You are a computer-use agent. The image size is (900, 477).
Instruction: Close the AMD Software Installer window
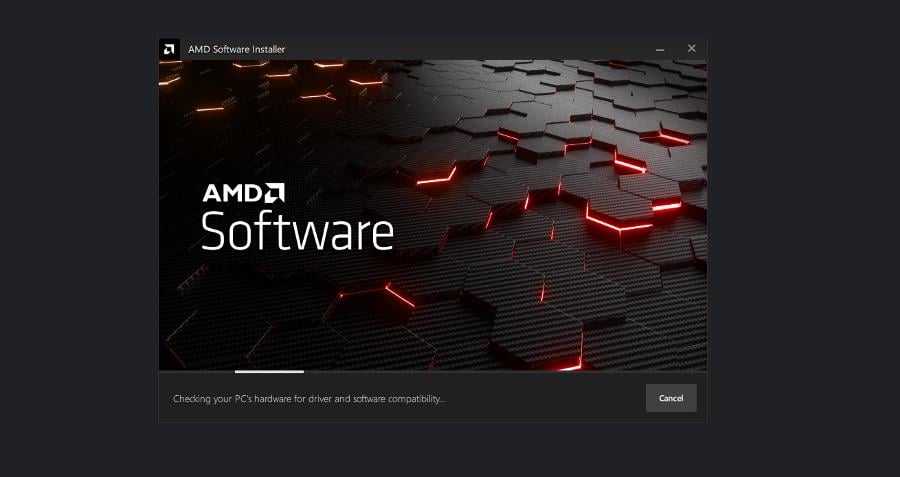[692, 49]
